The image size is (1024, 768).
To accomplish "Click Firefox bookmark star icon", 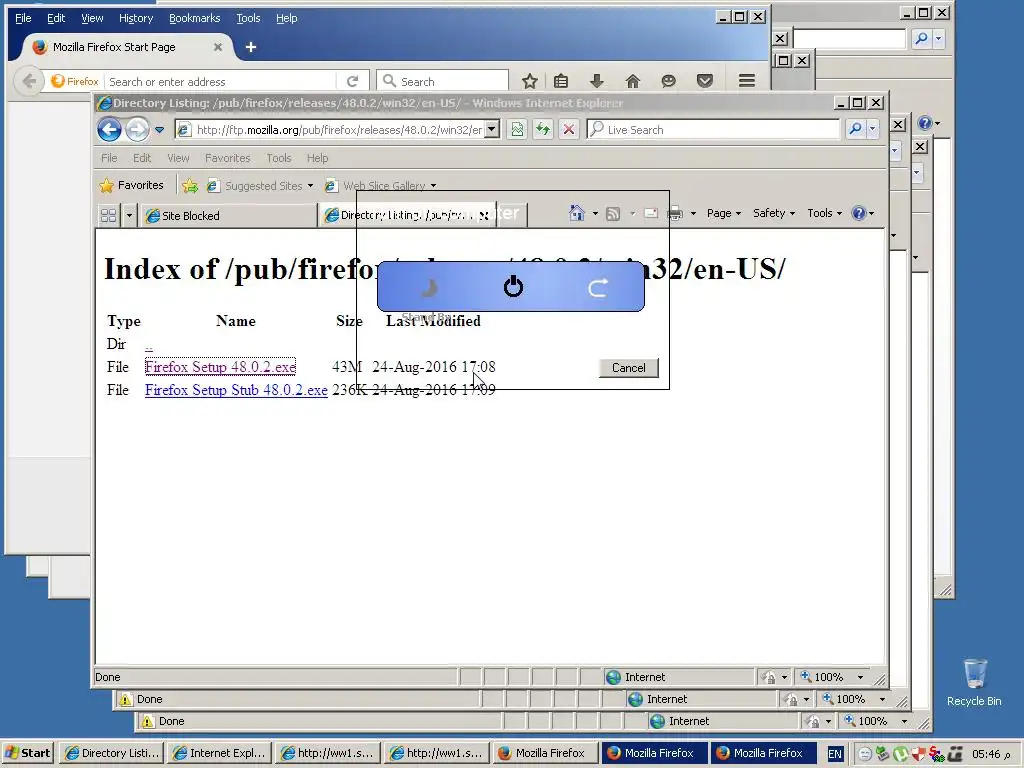I will point(530,81).
